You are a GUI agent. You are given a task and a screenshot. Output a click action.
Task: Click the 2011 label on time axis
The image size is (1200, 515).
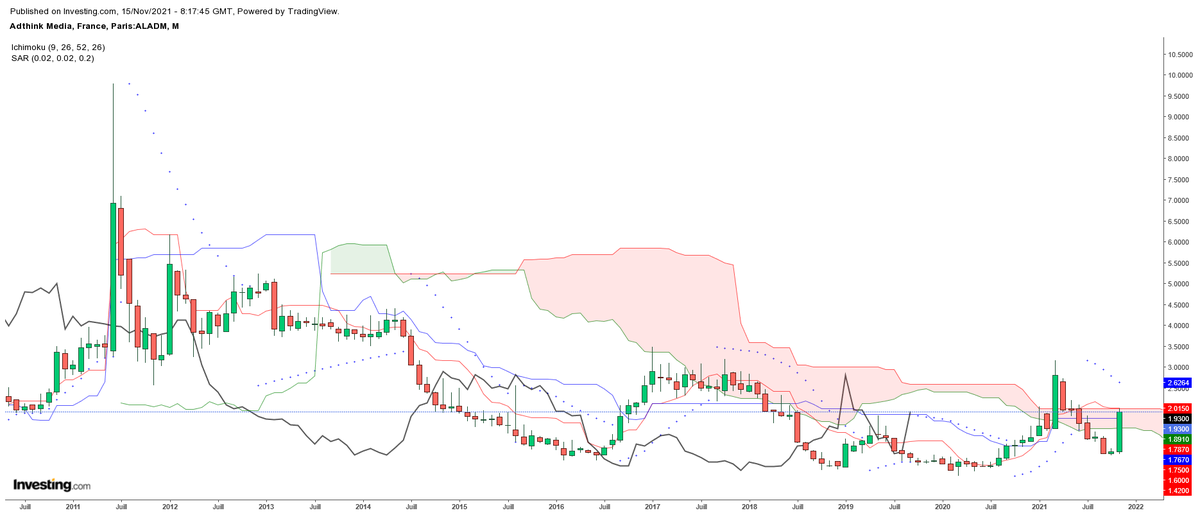coord(73,508)
